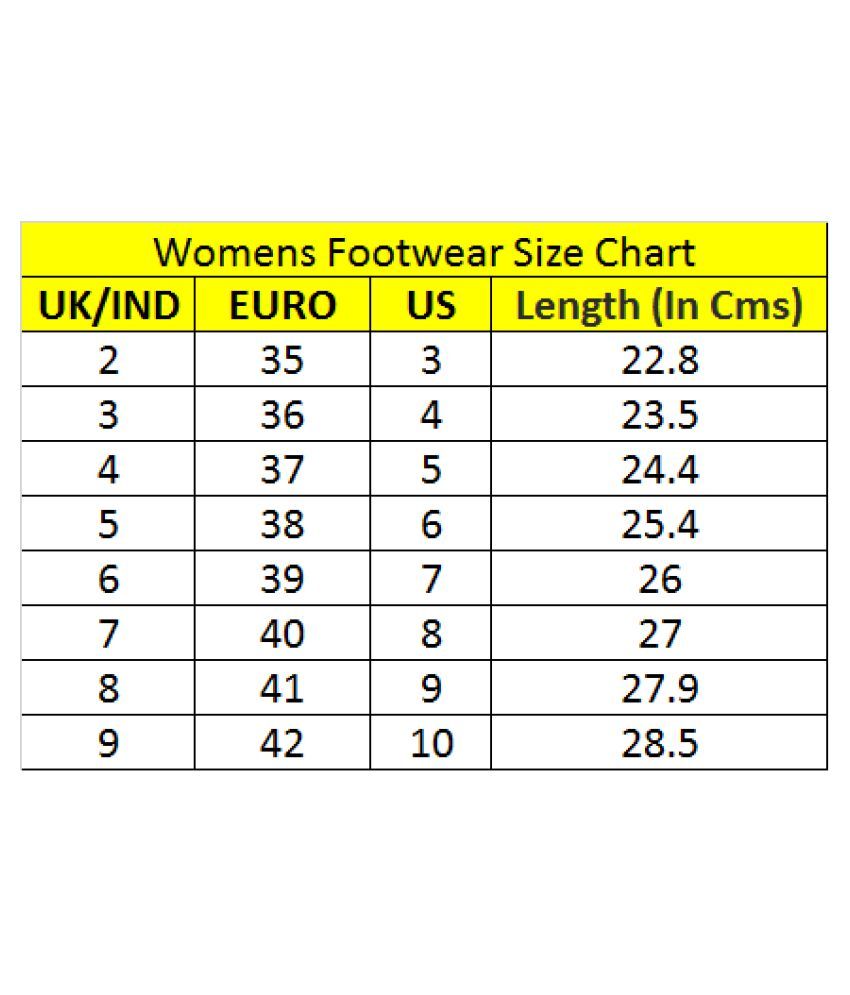Viewport: 850px width, 995px height.
Task: Select the EURO size 39 cell
Action: tap(282, 579)
